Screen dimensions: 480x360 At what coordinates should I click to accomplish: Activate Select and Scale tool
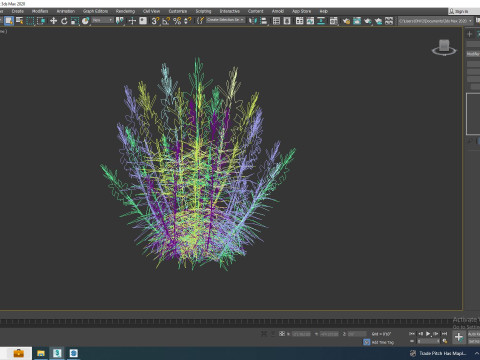point(75,21)
